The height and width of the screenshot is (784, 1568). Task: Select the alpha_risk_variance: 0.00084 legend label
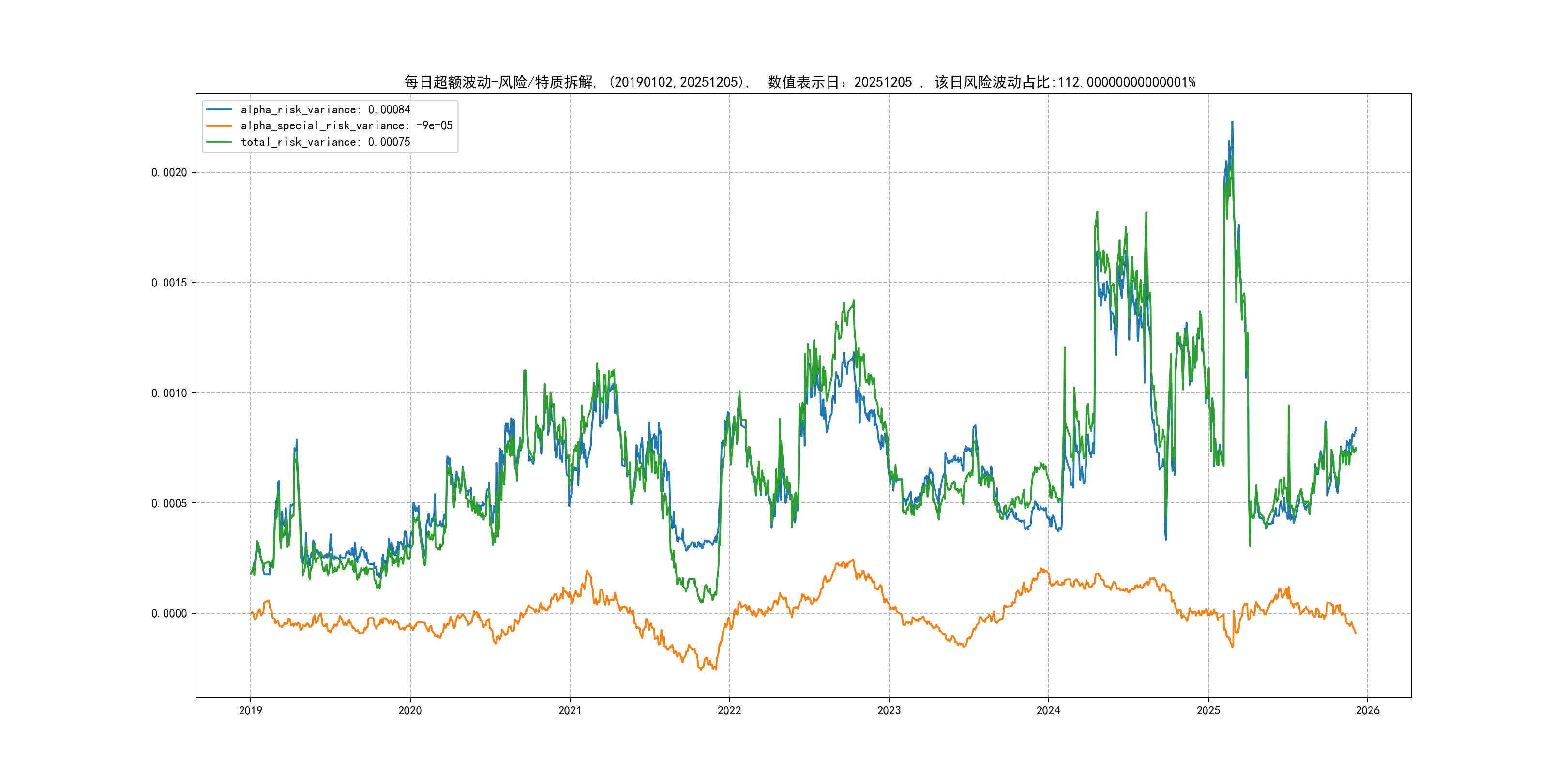[325, 109]
